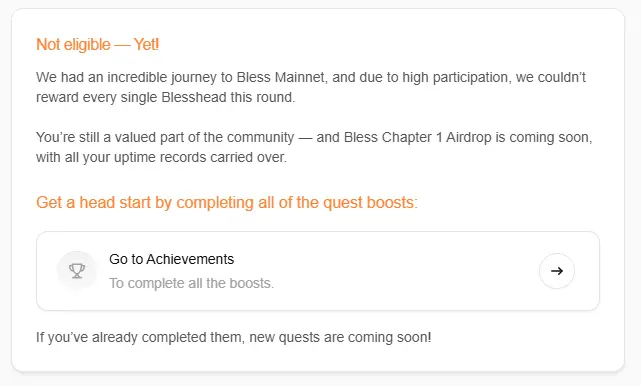The height and width of the screenshot is (386, 641).
Task: Click the trophy icon in Achievements card
Action: tap(77, 271)
